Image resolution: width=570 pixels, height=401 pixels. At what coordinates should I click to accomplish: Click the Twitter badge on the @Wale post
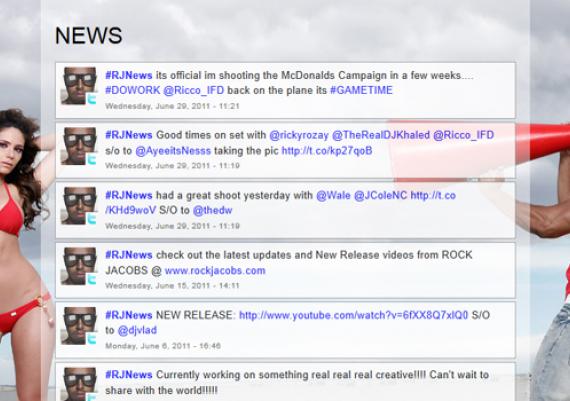click(92, 219)
